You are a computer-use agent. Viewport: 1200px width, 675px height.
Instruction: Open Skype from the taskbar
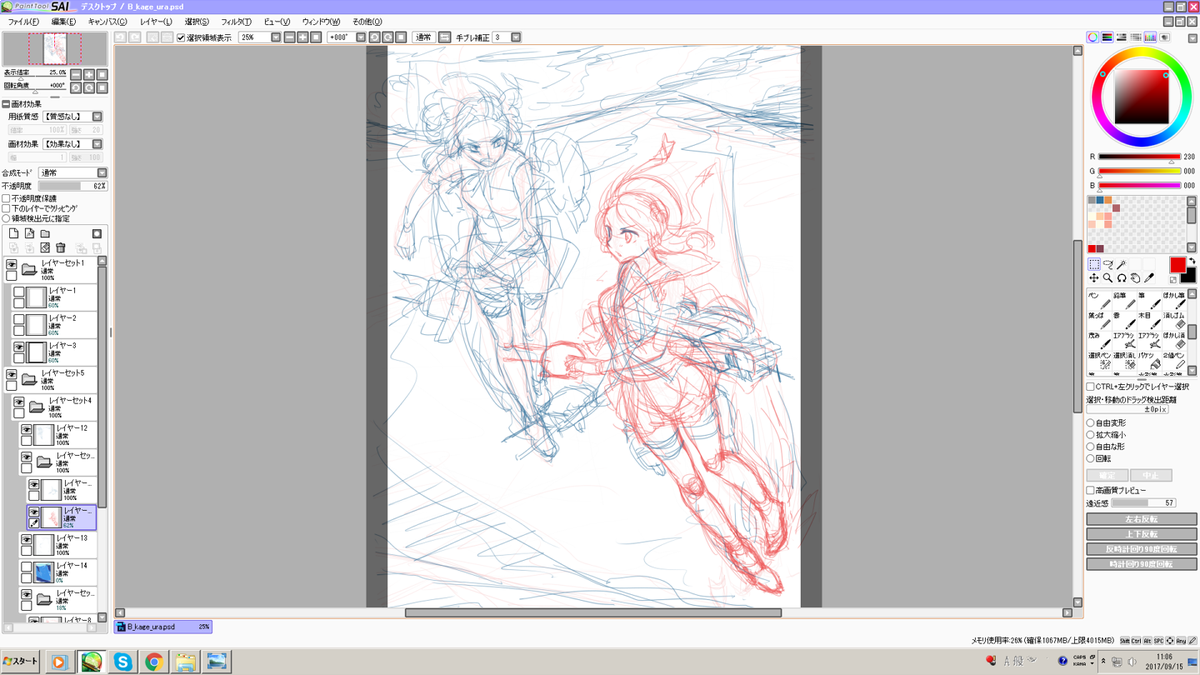tap(122, 661)
